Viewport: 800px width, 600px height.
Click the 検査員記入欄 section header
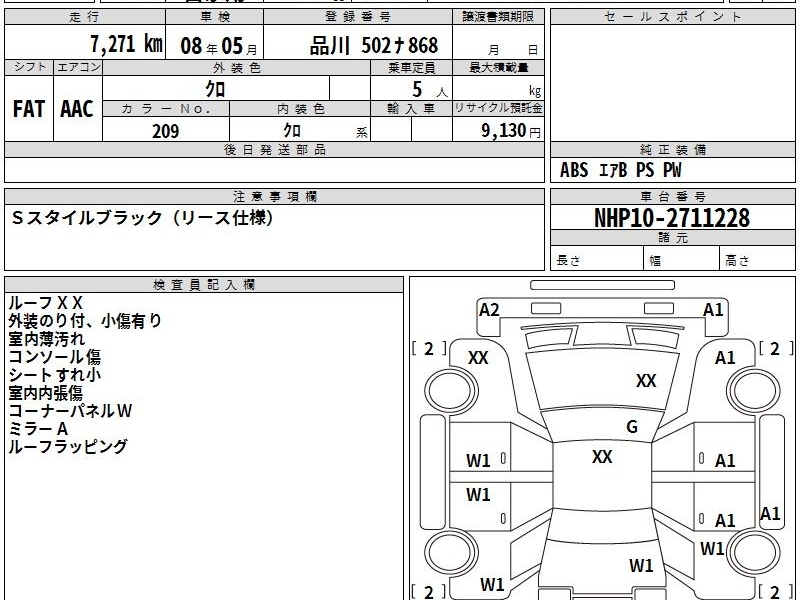point(204,285)
